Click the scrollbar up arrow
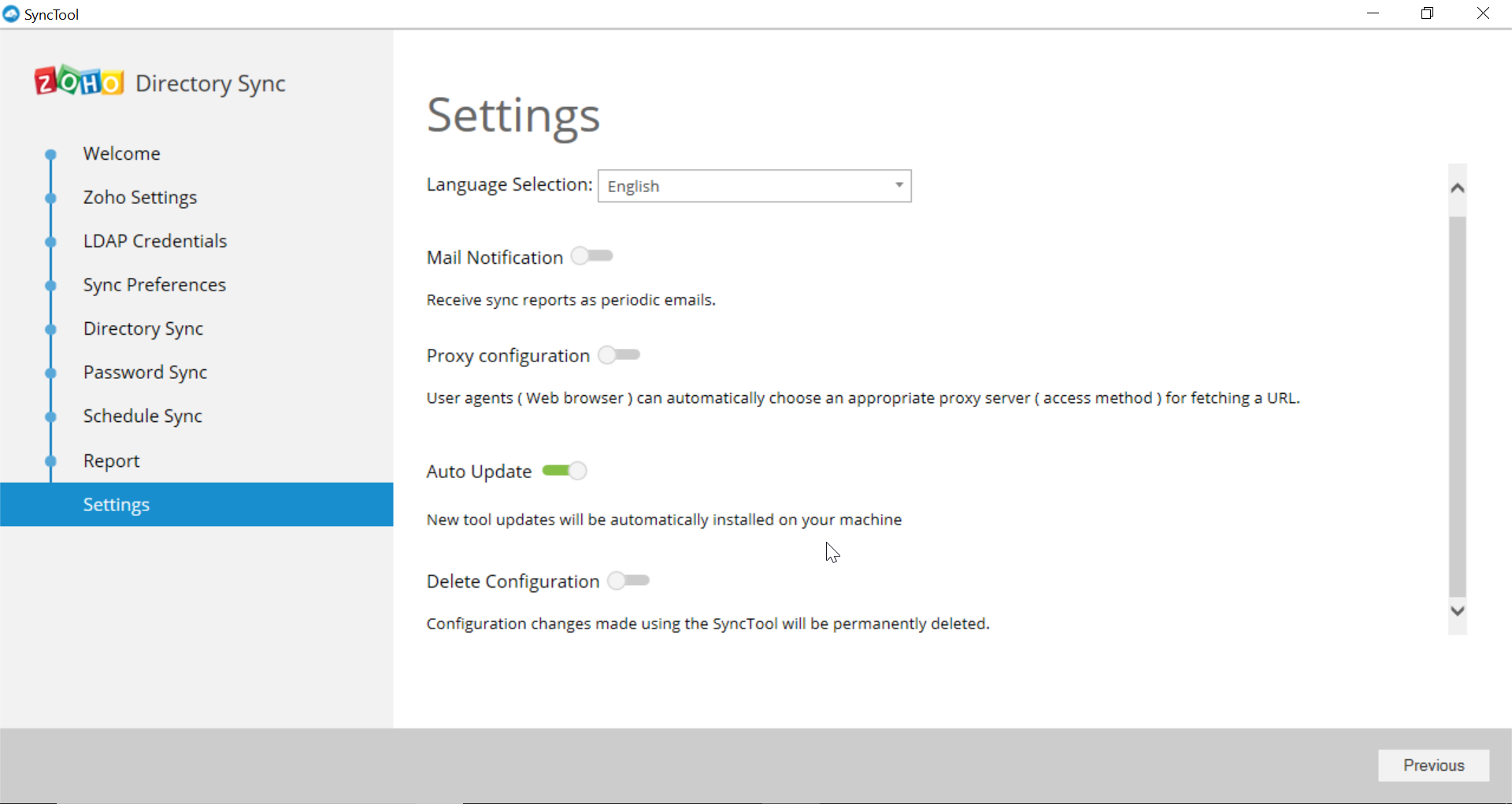The image size is (1512, 804). 1458,187
